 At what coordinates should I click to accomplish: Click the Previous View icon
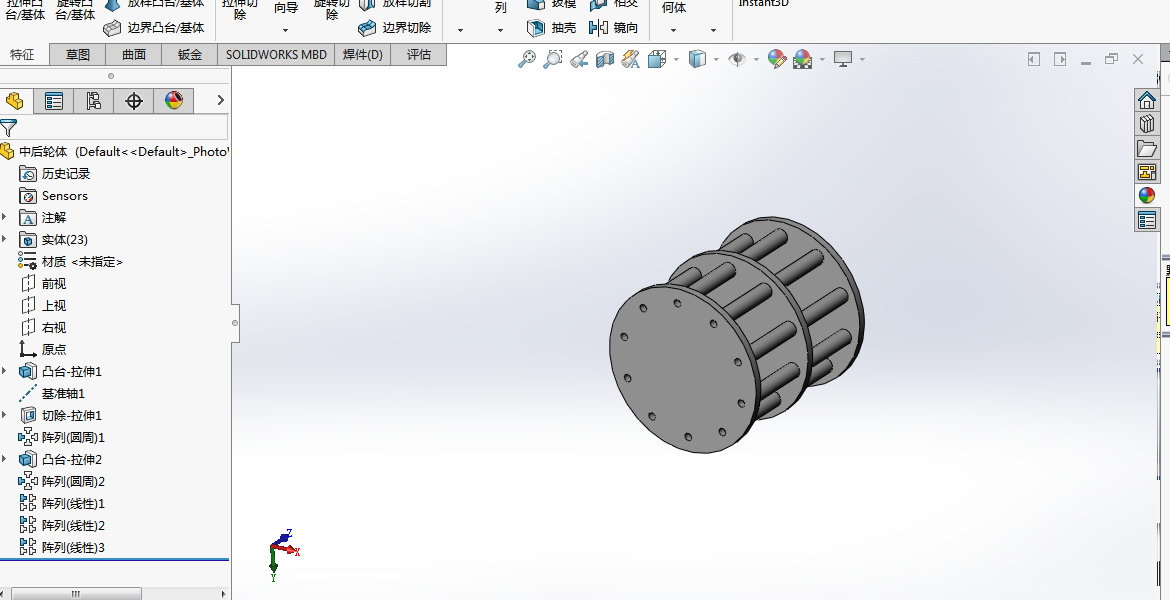click(579, 59)
